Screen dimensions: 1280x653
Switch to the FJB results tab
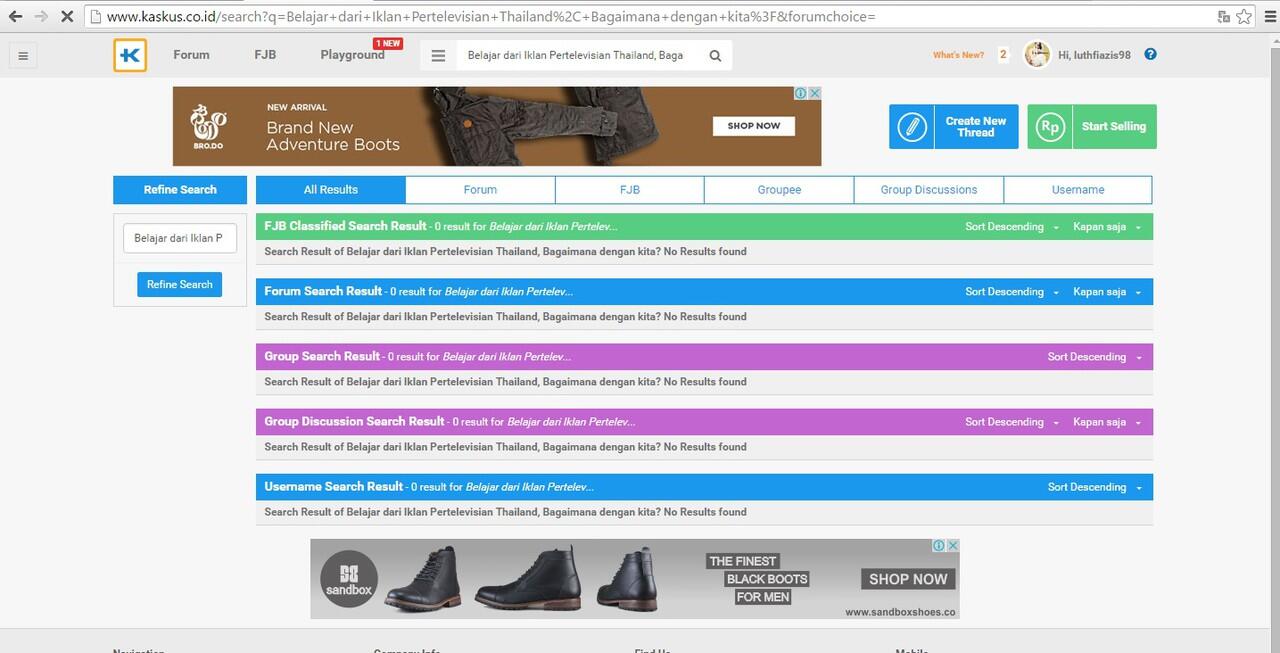[630, 190]
